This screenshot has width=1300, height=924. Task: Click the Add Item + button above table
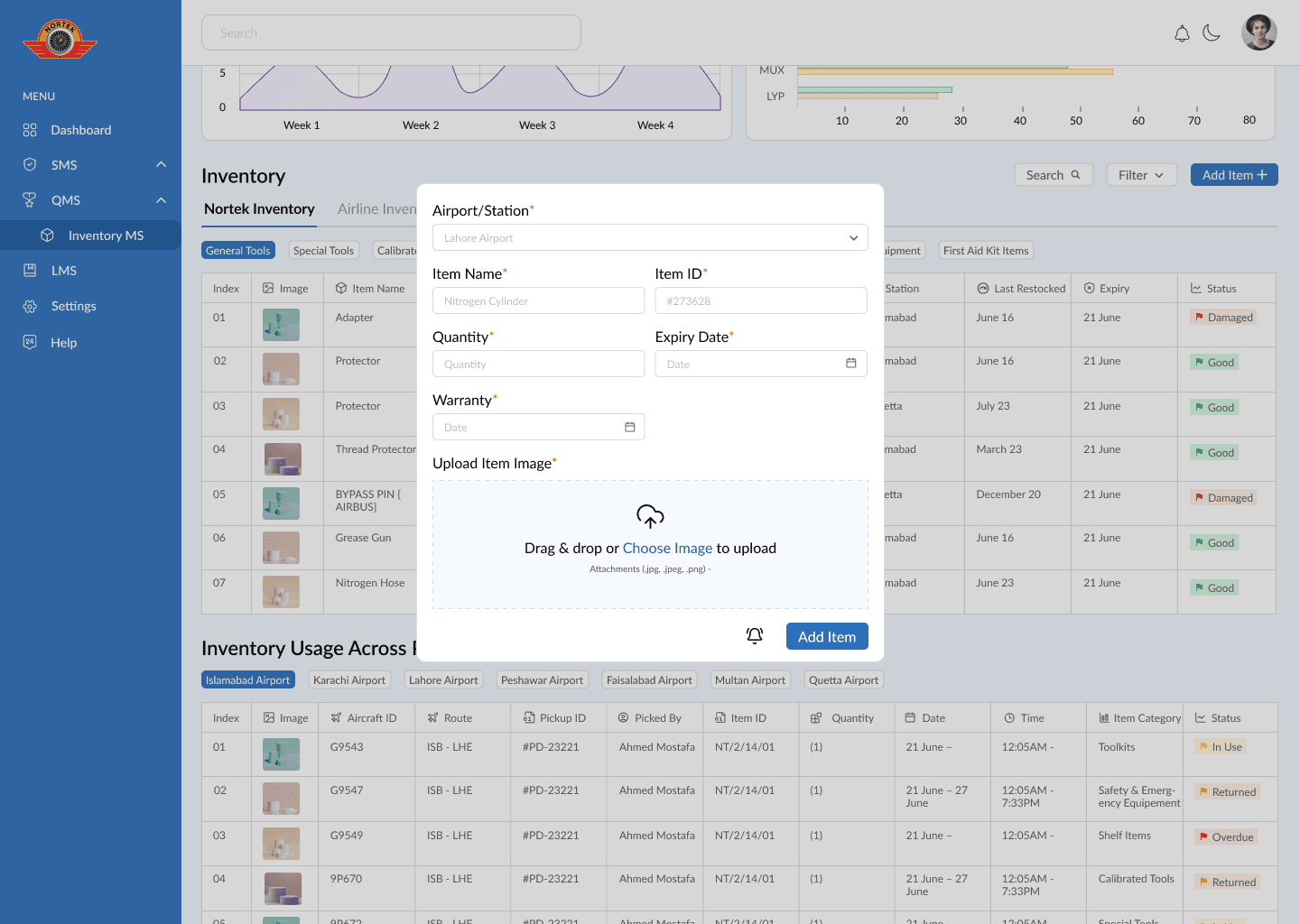[x=1234, y=175]
